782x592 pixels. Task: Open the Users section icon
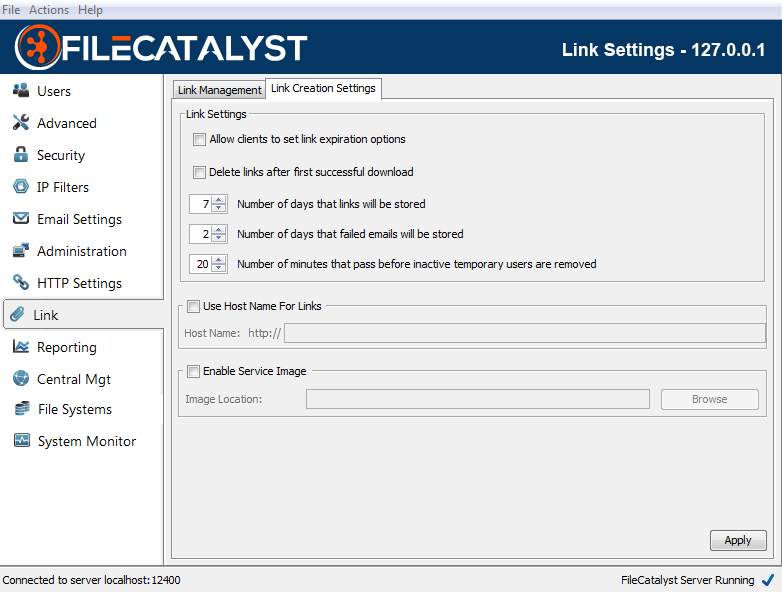tap(20, 90)
